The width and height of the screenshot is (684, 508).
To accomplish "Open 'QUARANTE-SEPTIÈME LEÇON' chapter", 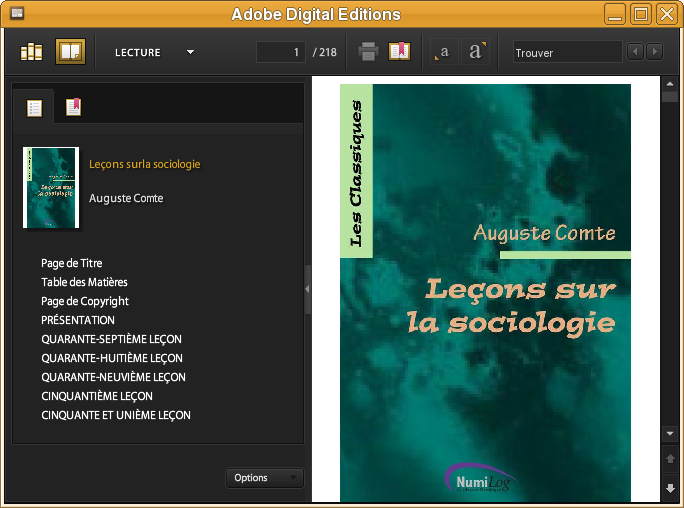I will coord(111,339).
